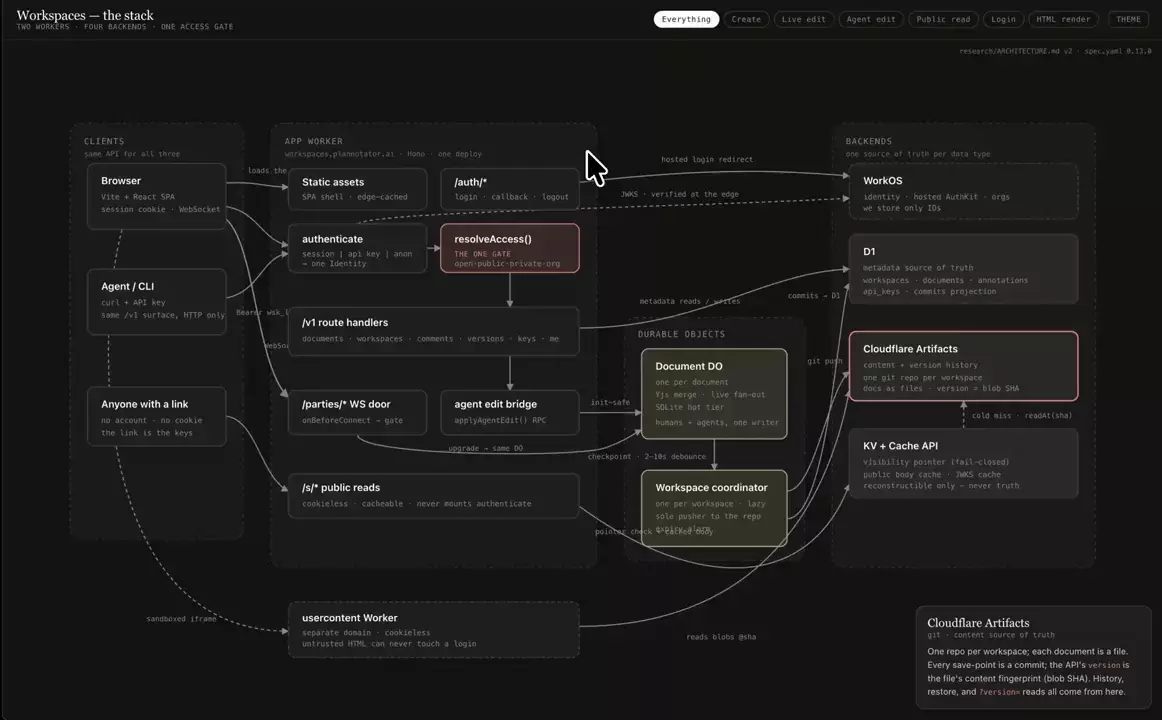Click the 'reads blobs @sha' edge label
The height and width of the screenshot is (720, 1162).
[x=721, y=636]
